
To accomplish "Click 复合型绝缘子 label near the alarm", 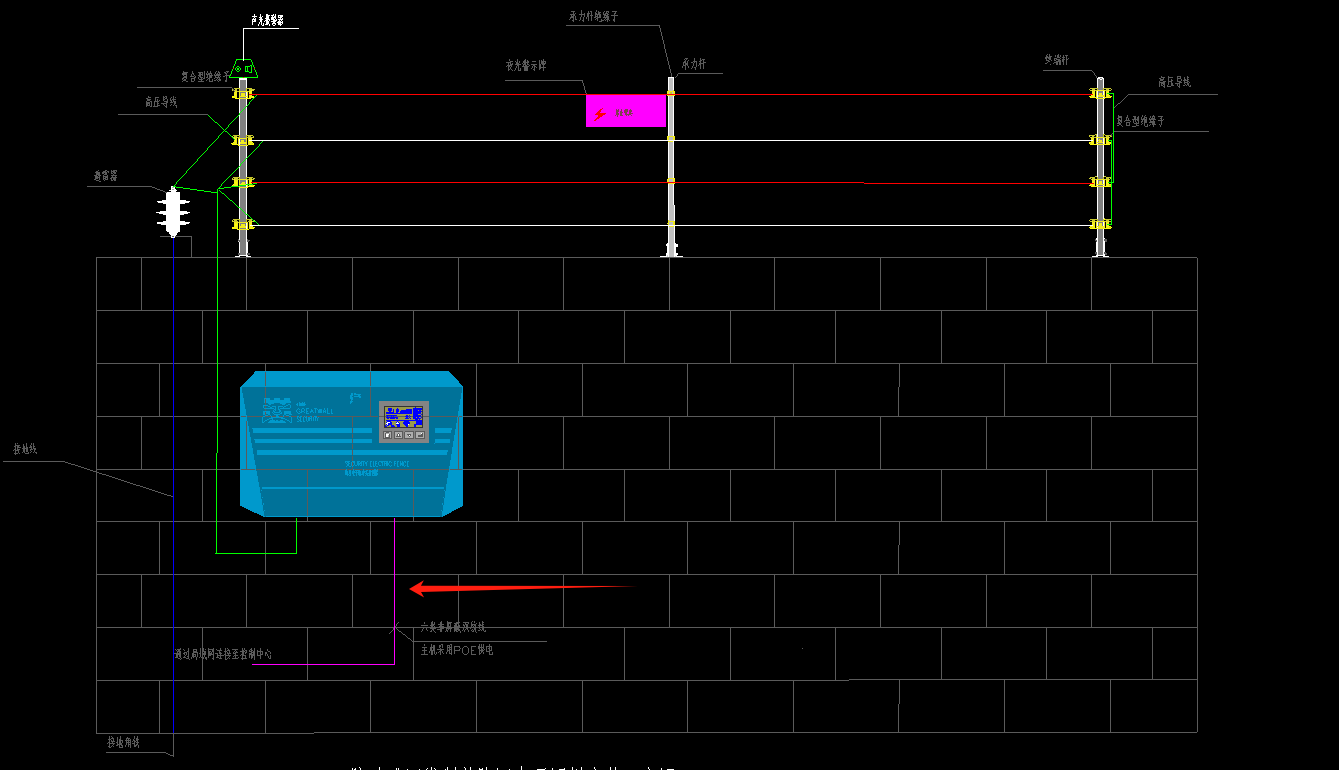I will click(205, 75).
